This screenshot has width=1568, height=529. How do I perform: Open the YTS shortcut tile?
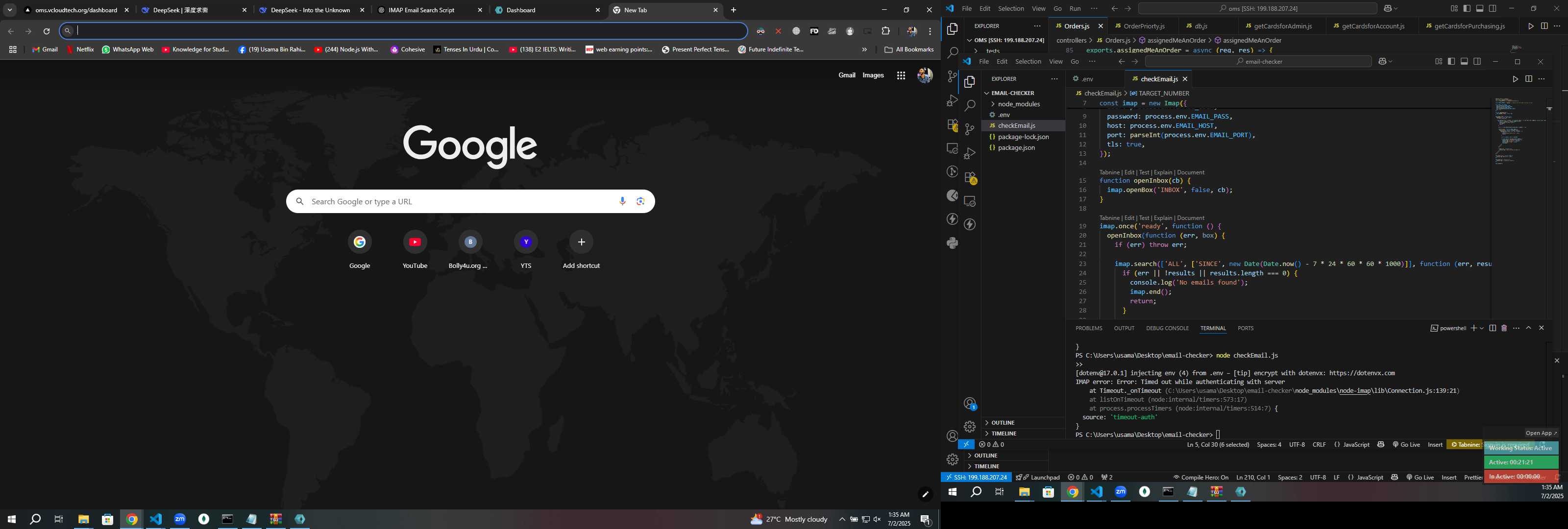[x=526, y=250]
